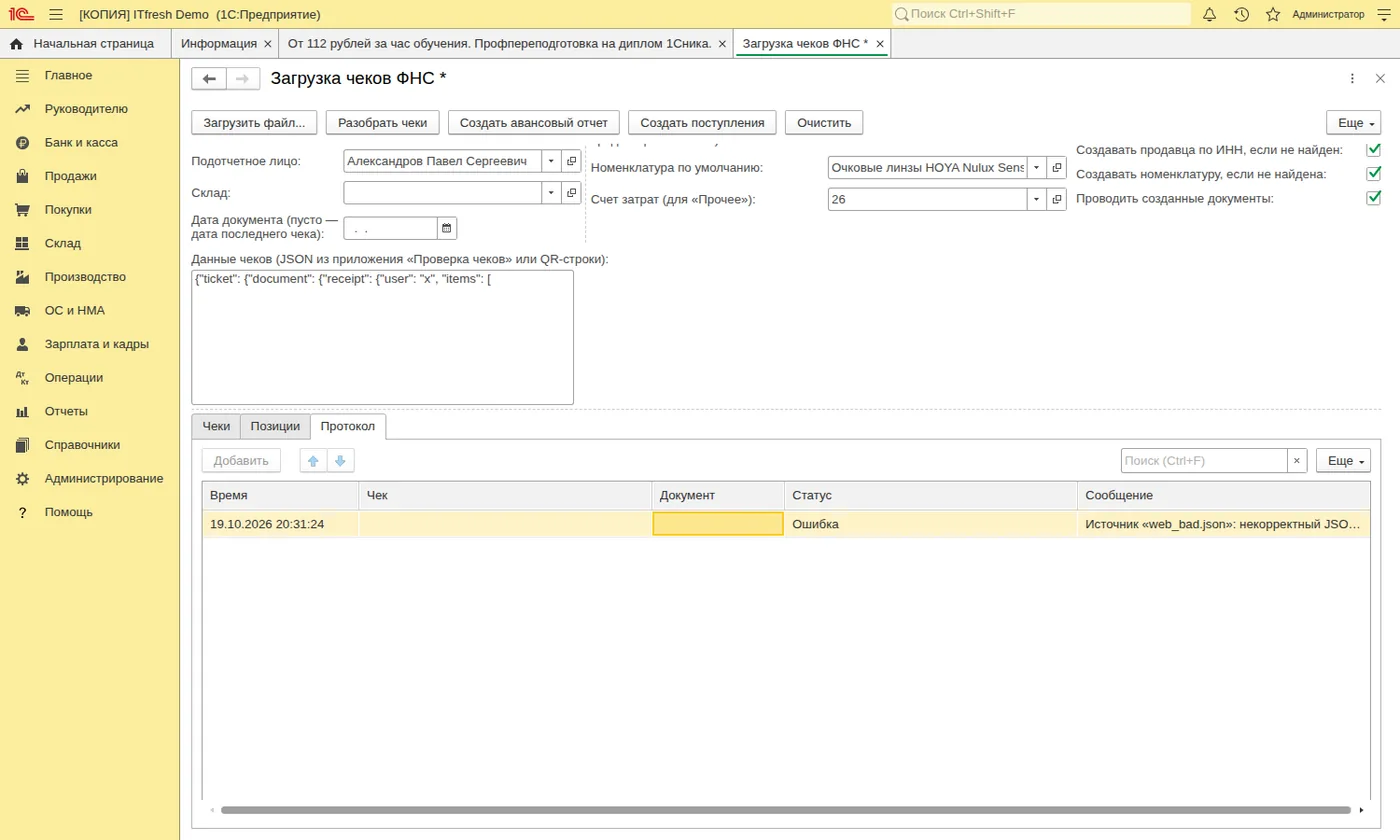Click 'Загрузить файл...' button
Viewport: 1400px width, 840px height.
point(255,123)
